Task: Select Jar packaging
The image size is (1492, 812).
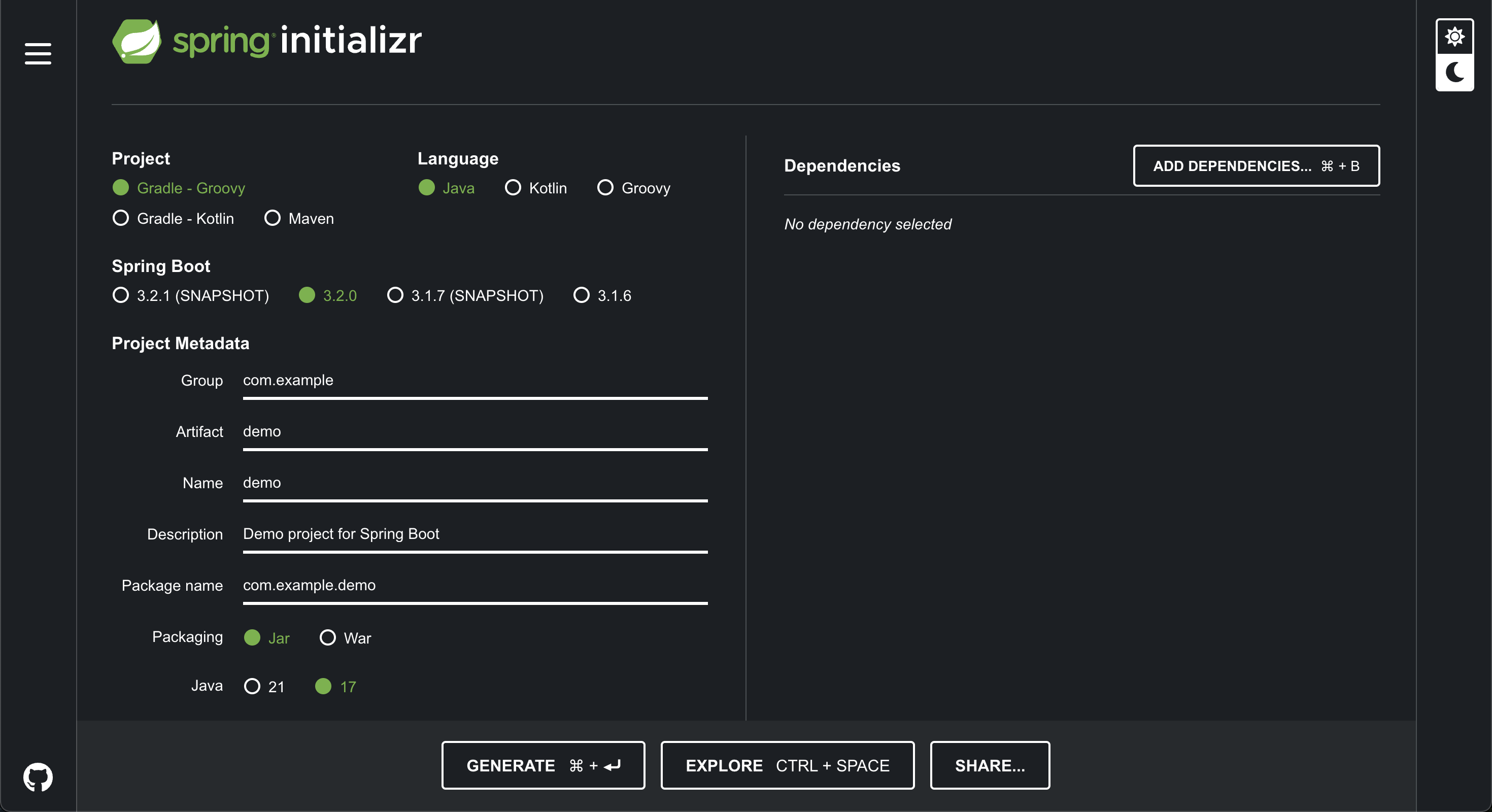Action: pos(266,637)
